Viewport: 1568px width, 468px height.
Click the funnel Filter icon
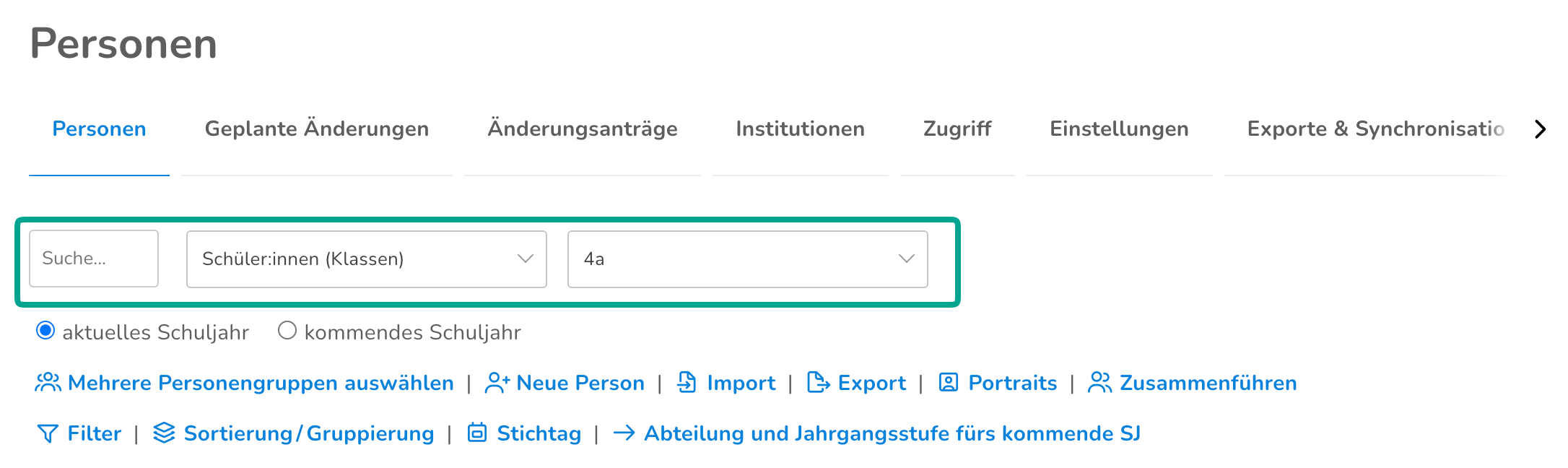(x=48, y=433)
